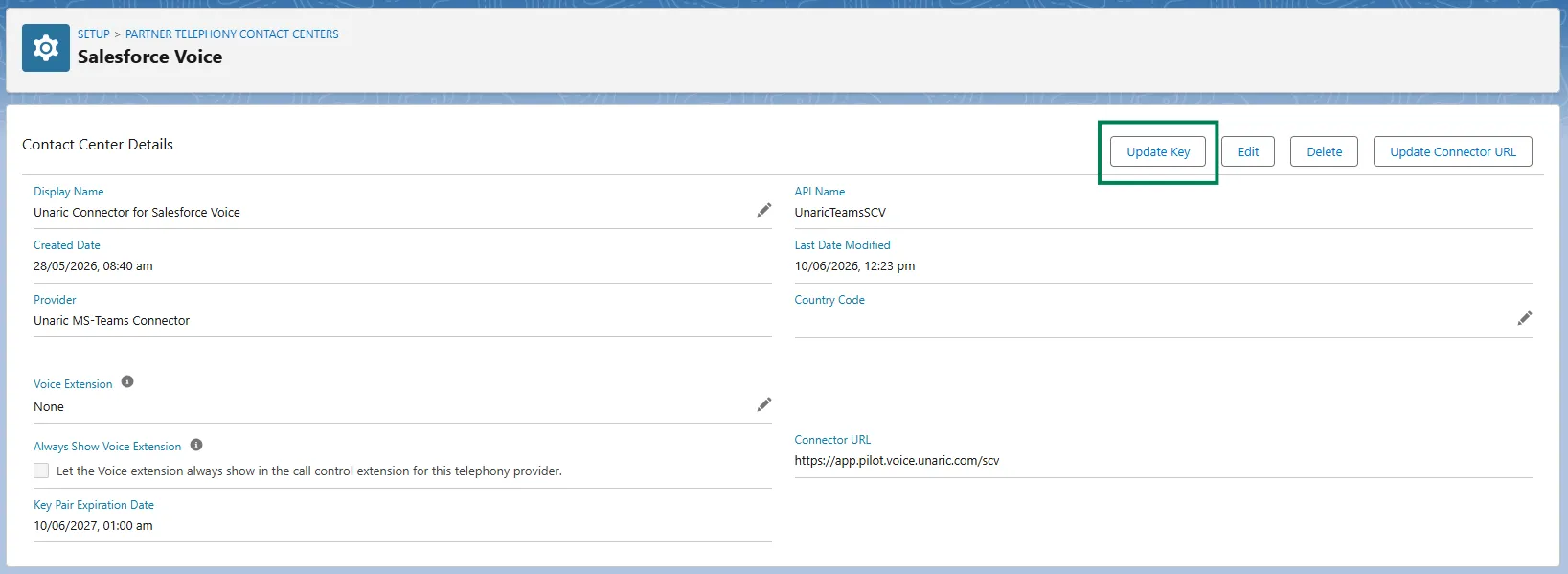Click the Delete button
Viewport: 1568px width, 574px height.
pyautogui.click(x=1324, y=151)
